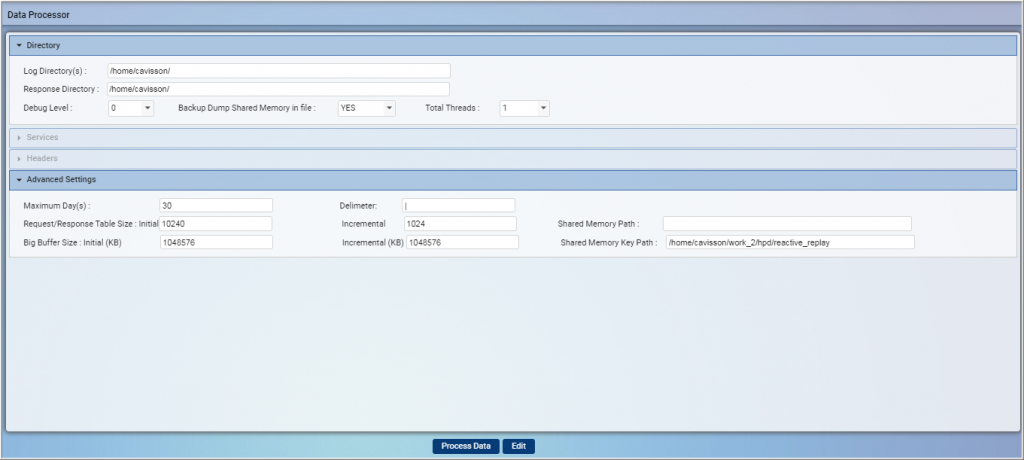Focus the Response Directory text field
The width and height of the screenshot is (1024, 460).
278,89
